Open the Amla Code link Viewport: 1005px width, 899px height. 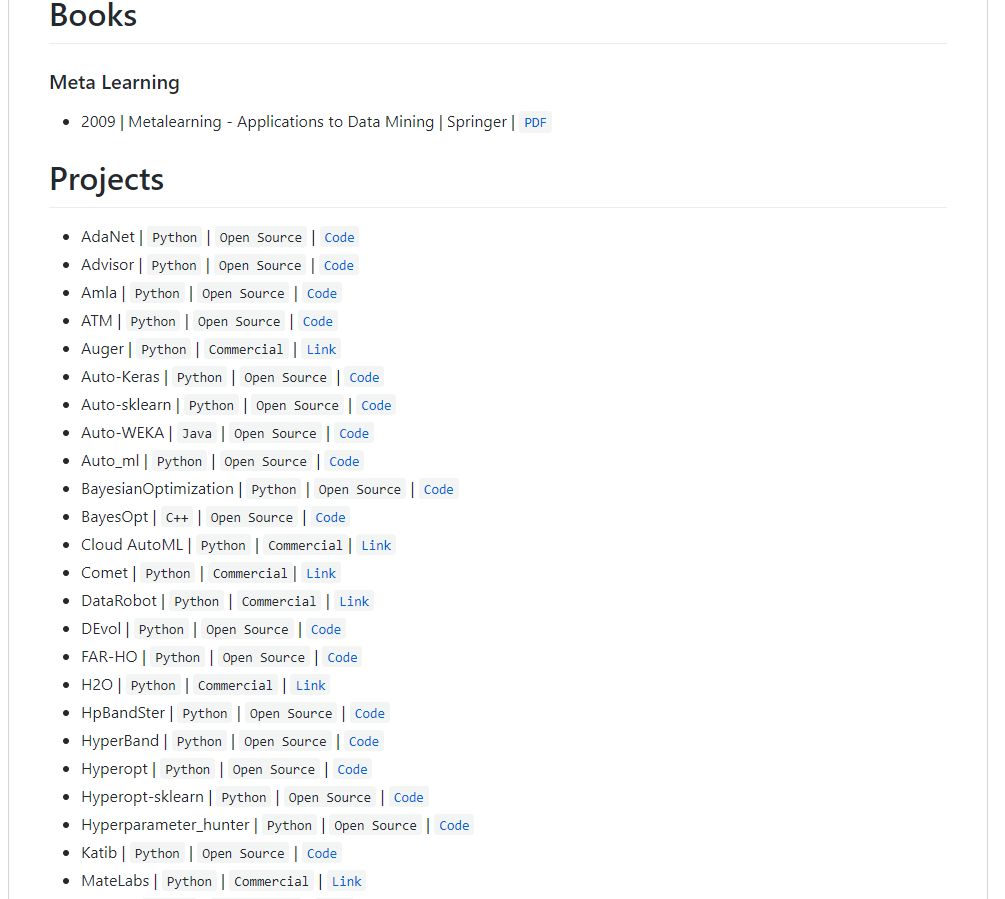(x=322, y=293)
